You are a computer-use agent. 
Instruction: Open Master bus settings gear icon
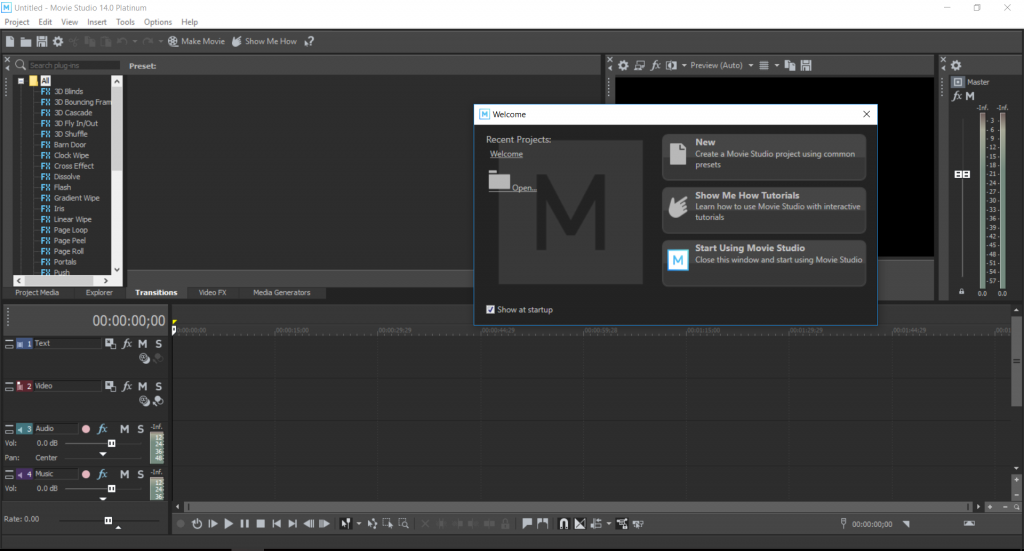click(956, 65)
